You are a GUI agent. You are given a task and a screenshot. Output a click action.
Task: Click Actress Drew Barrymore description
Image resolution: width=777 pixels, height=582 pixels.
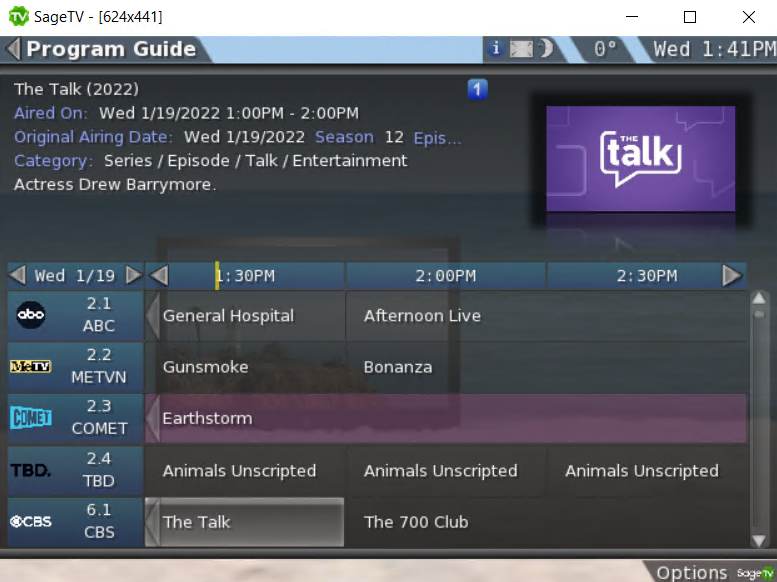(x=115, y=184)
